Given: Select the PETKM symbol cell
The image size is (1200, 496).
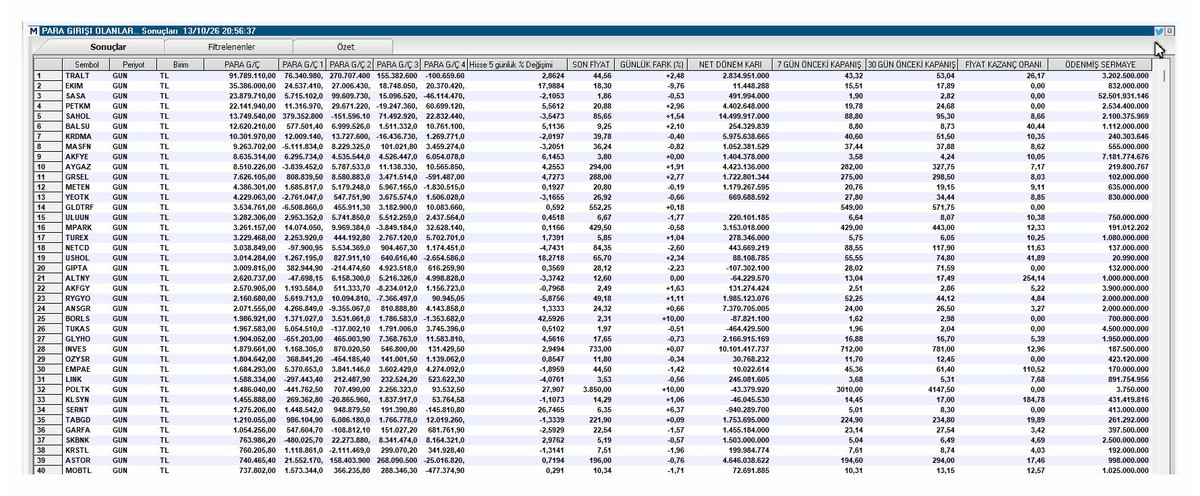Looking at the screenshot, I should pyautogui.click(x=86, y=105).
